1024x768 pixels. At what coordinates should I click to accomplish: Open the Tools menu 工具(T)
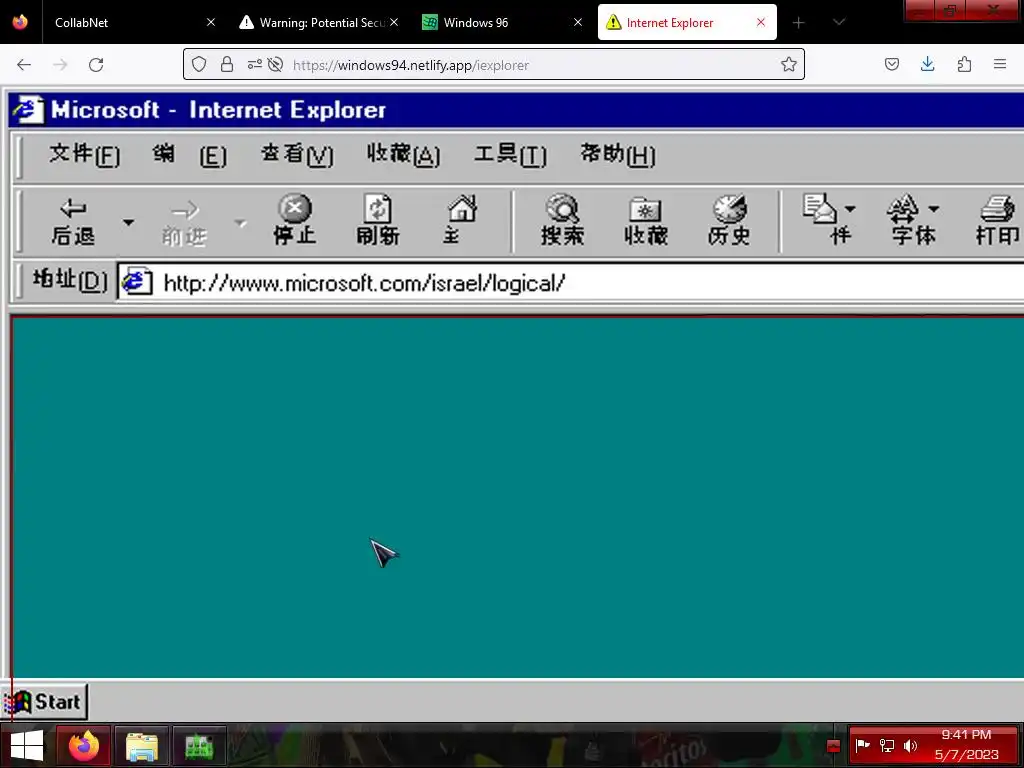(511, 155)
